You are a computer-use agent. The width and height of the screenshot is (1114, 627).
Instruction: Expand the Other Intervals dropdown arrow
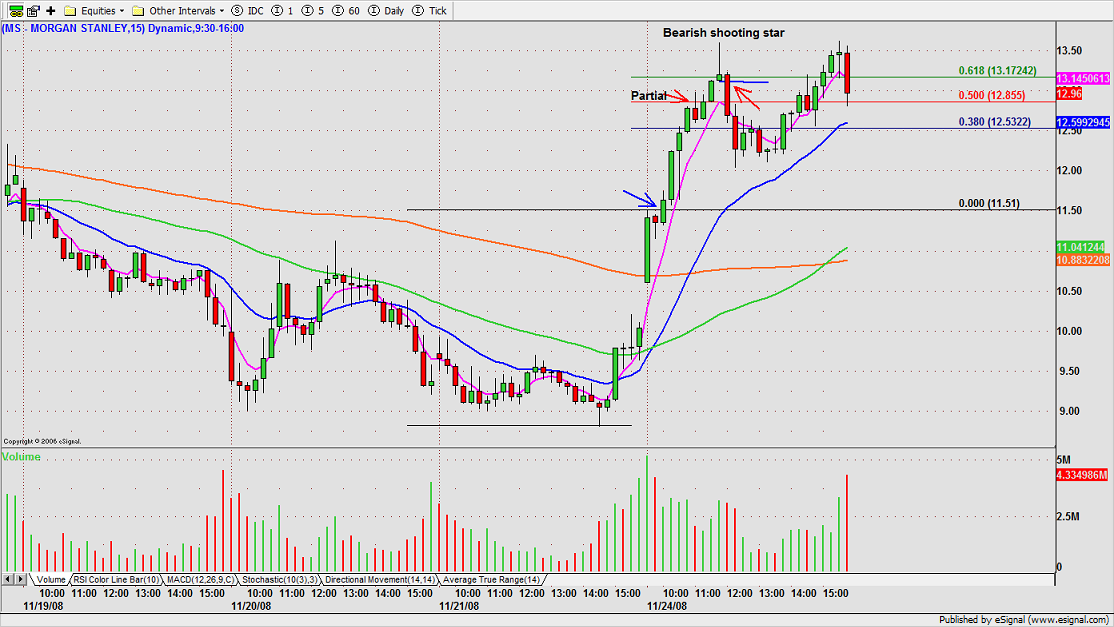(x=222, y=11)
